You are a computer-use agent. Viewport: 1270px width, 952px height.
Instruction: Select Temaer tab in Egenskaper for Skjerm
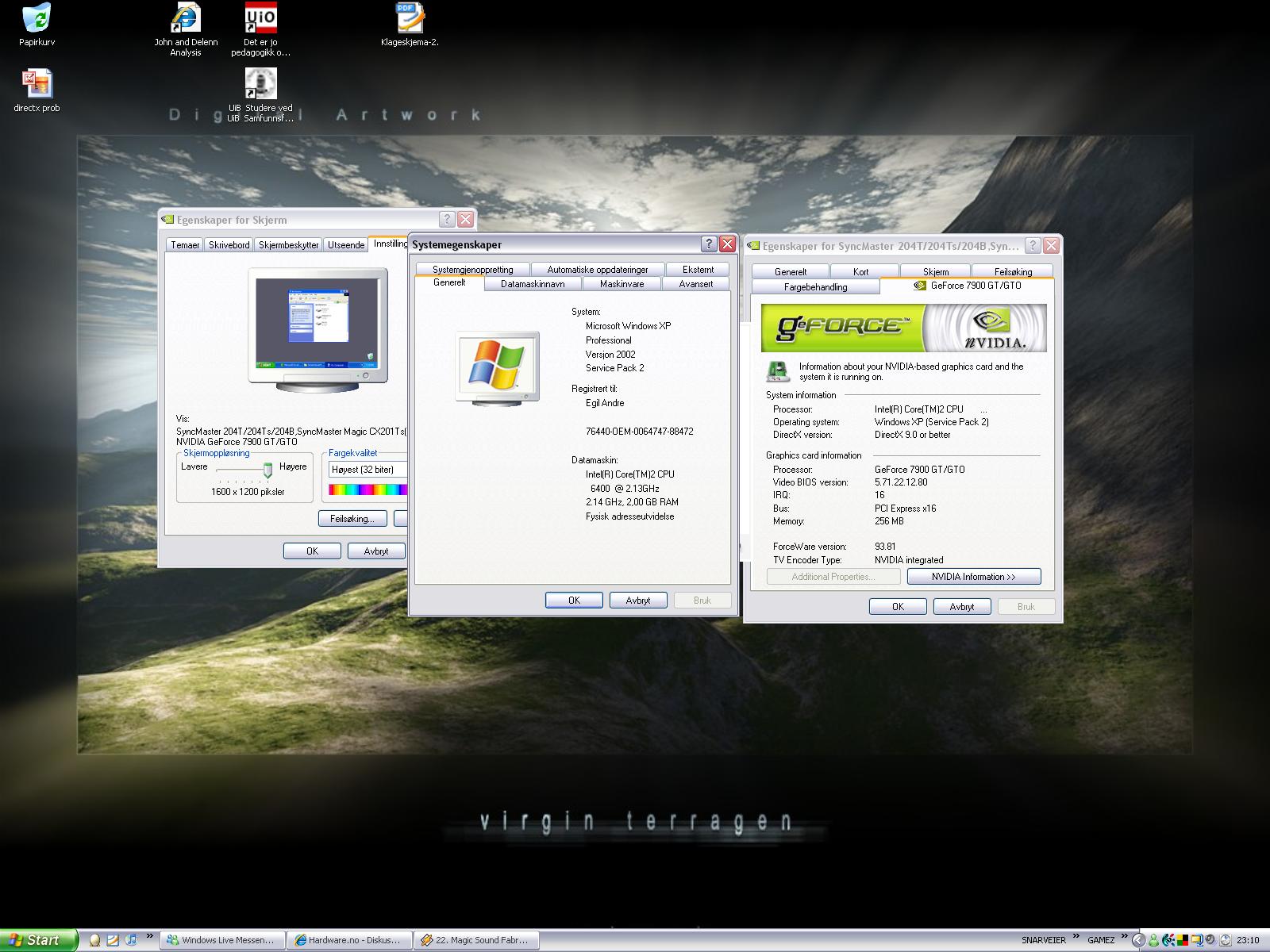point(185,245)
